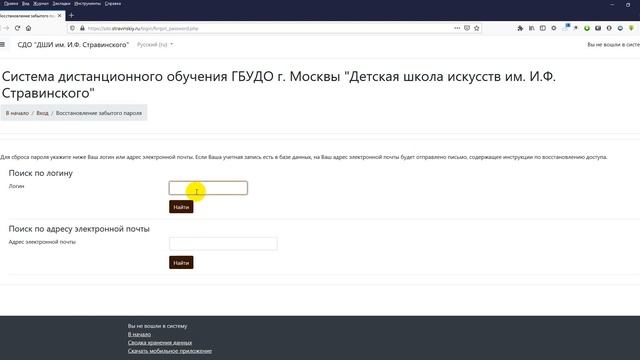Minimize the browser window
640x360 pixels.
tap(612, 4)
